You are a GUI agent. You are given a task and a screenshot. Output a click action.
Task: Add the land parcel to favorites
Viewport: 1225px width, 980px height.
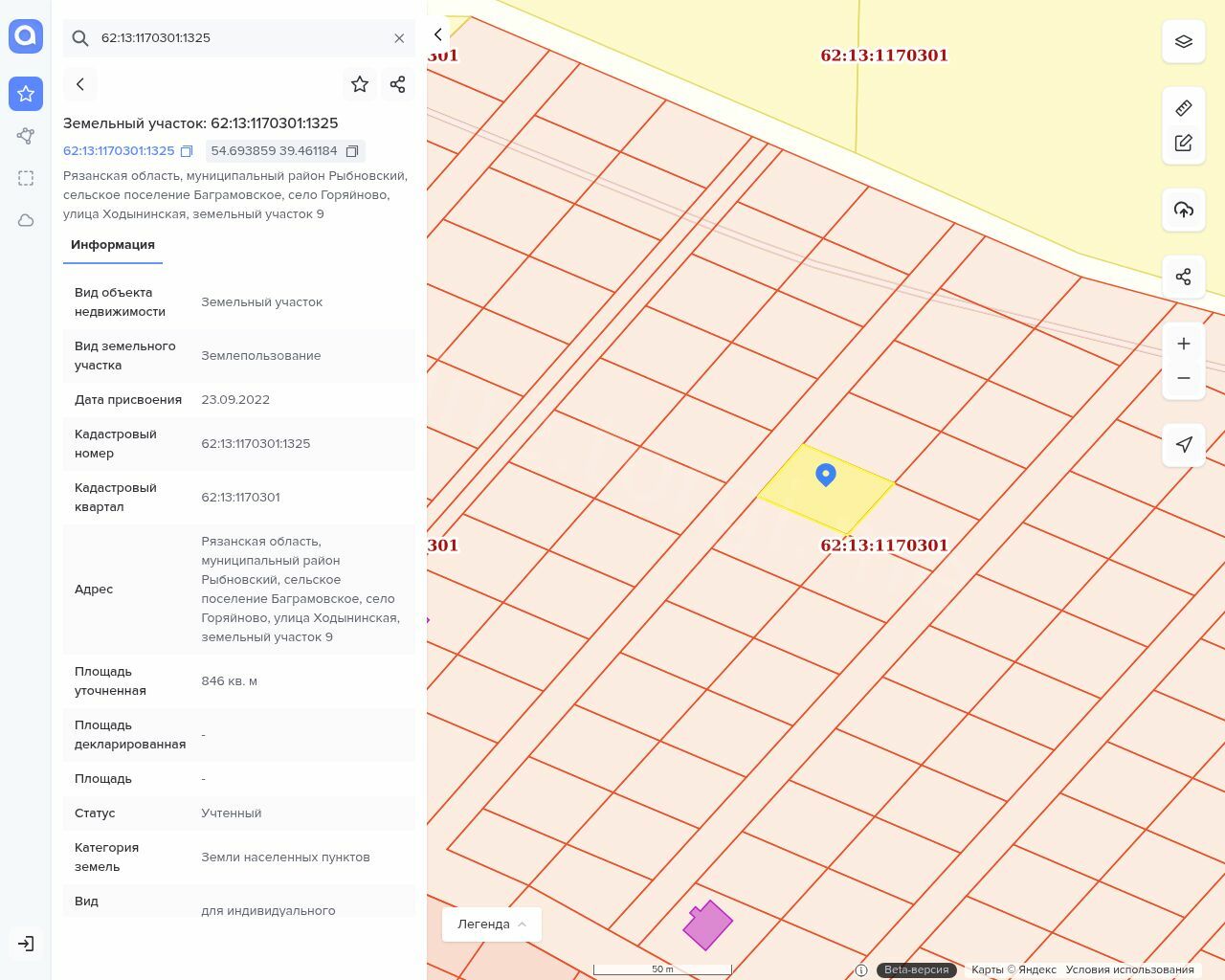pos(360,84)
